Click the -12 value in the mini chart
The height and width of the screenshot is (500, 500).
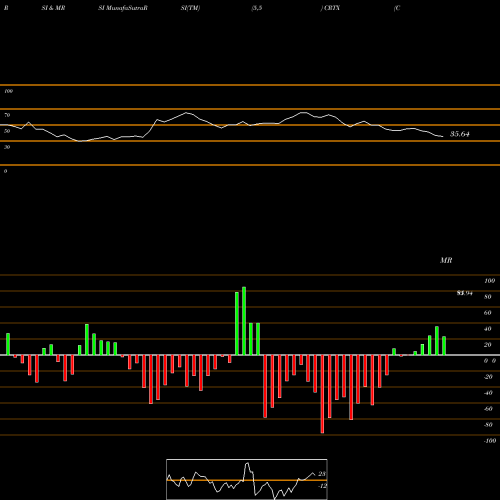click(322, 486)
